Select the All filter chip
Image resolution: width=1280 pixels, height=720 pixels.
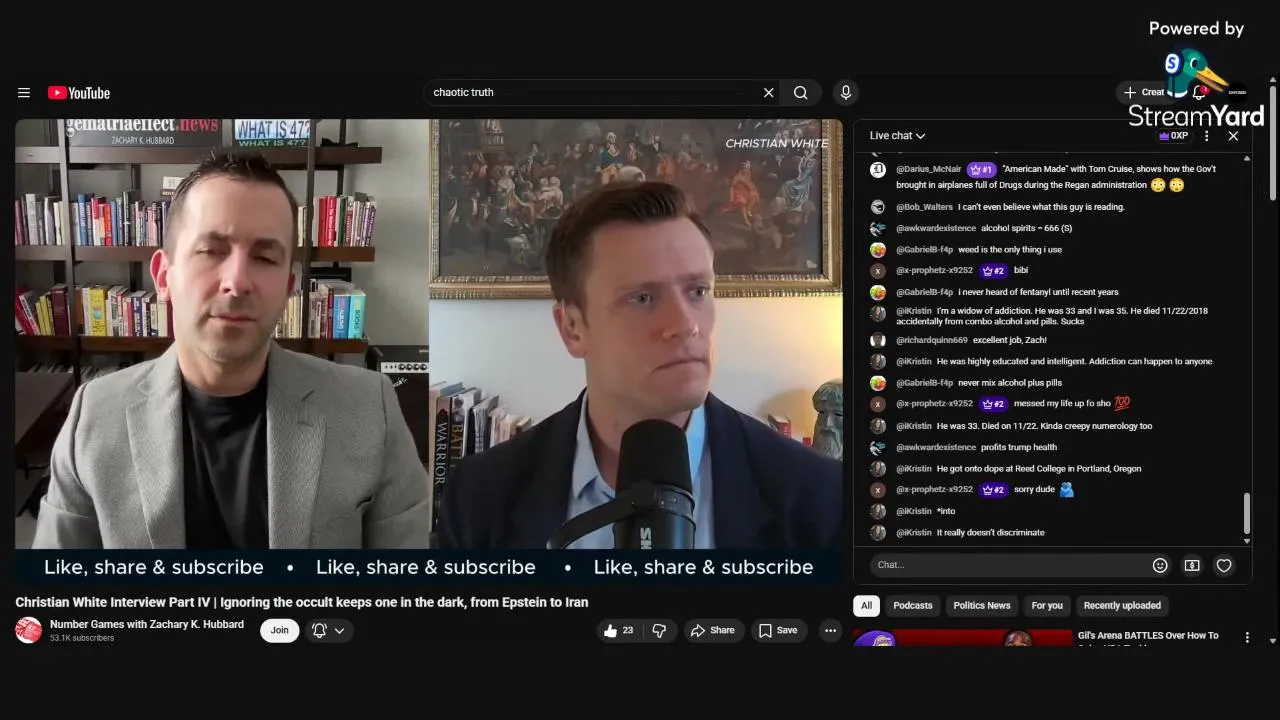tap(866, 605)
